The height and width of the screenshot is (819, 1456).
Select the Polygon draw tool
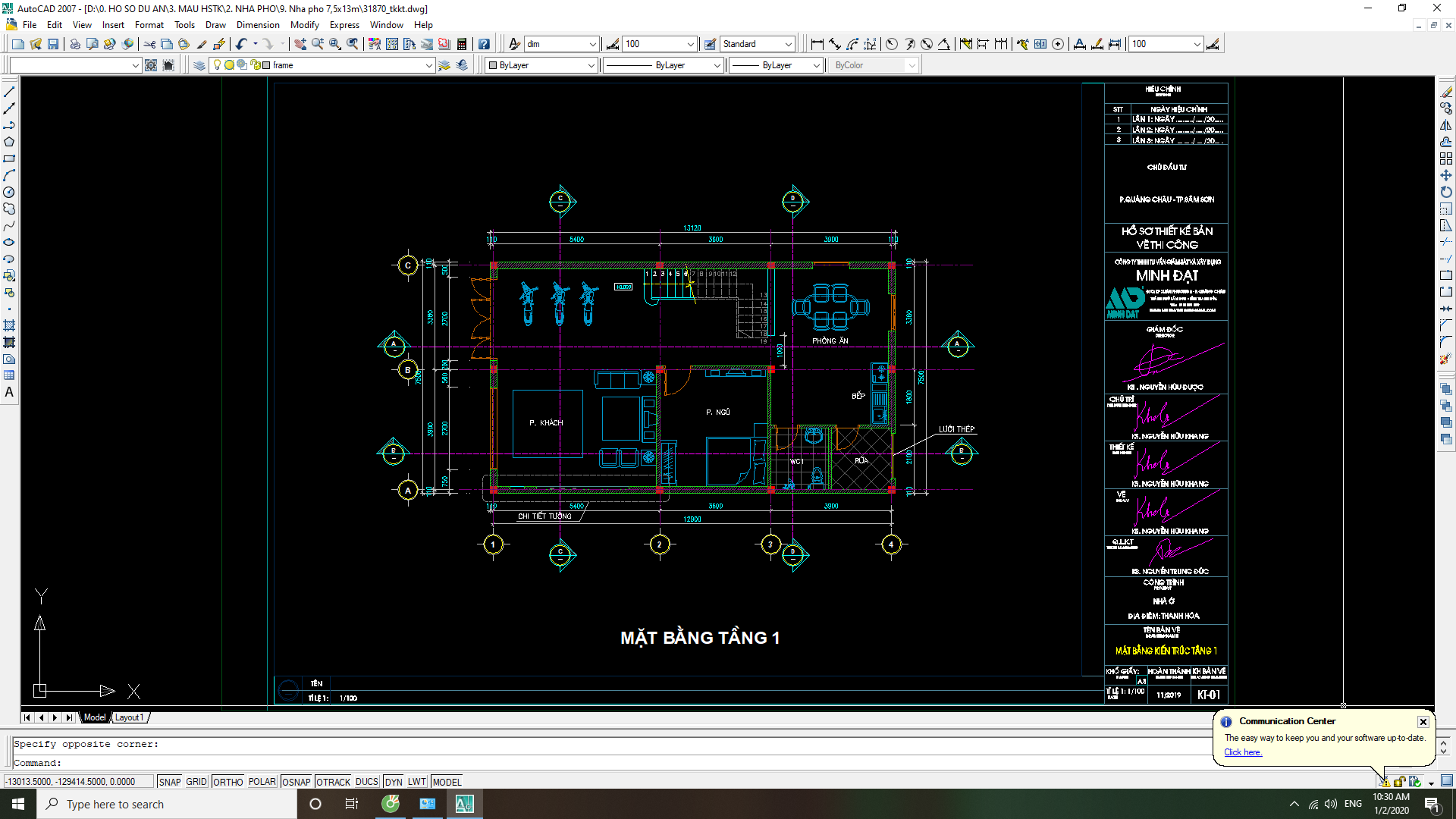click(x=9, y=142)
